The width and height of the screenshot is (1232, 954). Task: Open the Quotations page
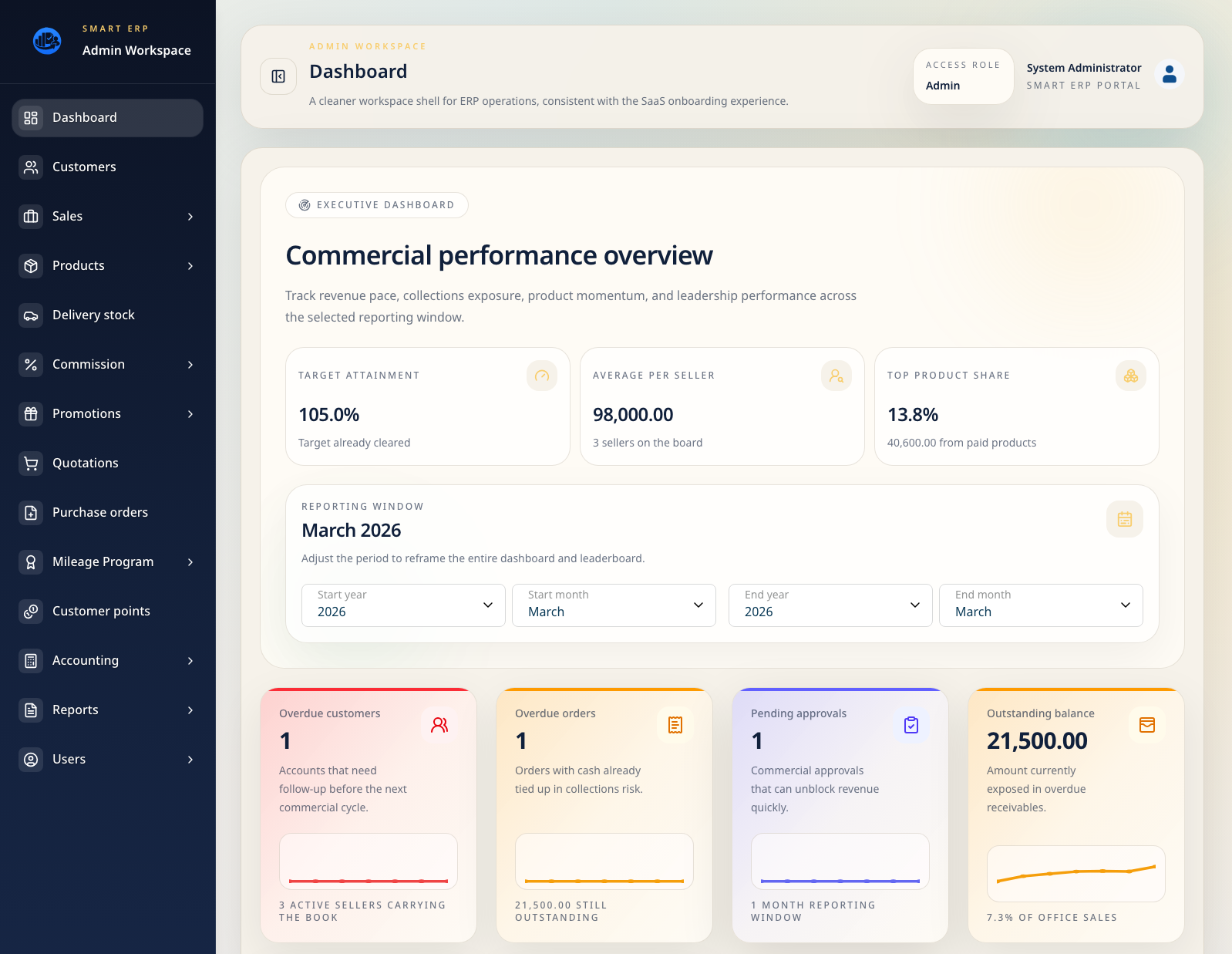coord(86,464)
